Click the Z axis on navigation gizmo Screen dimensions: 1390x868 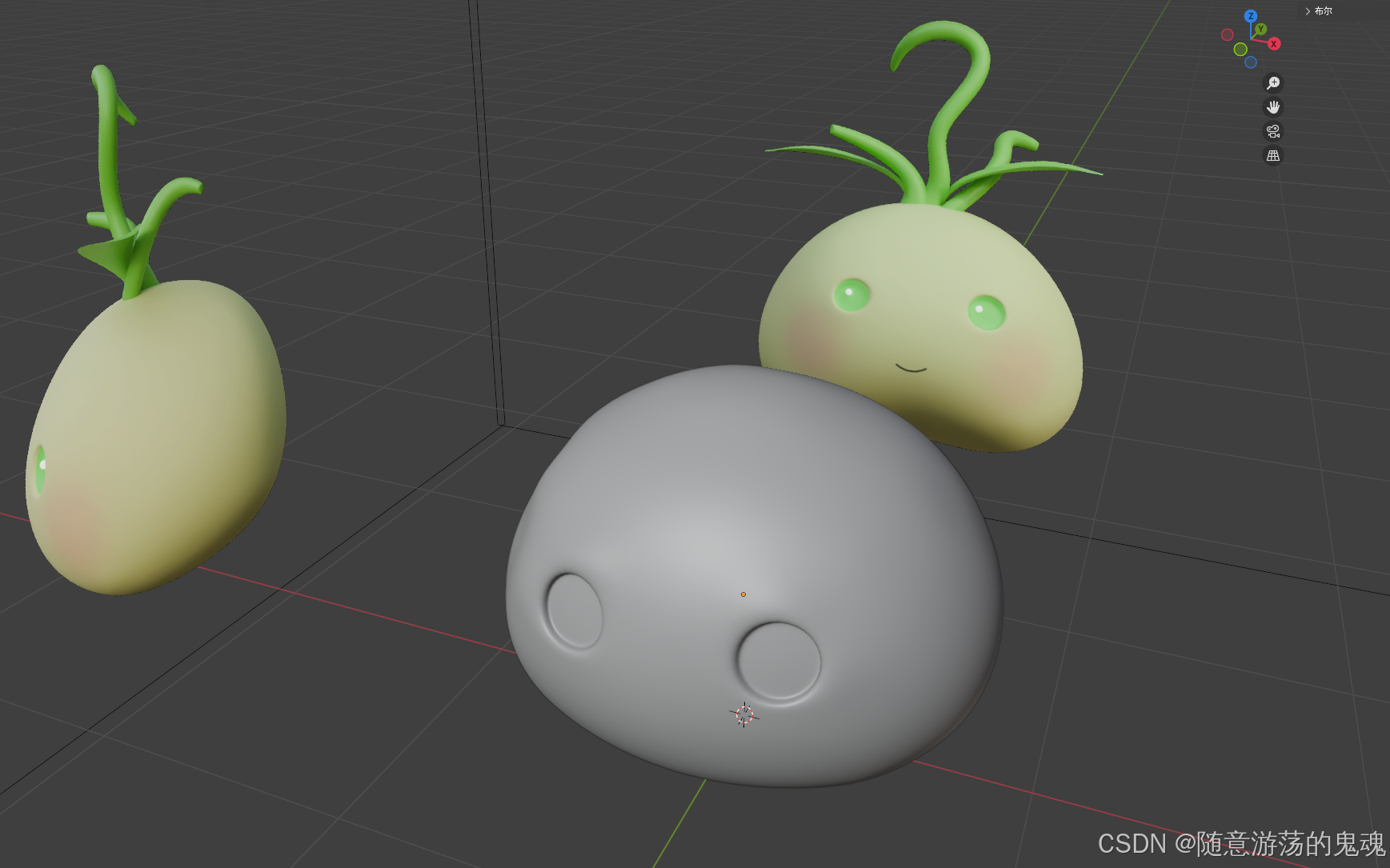pyautogui.click(x=1251, y=16)
